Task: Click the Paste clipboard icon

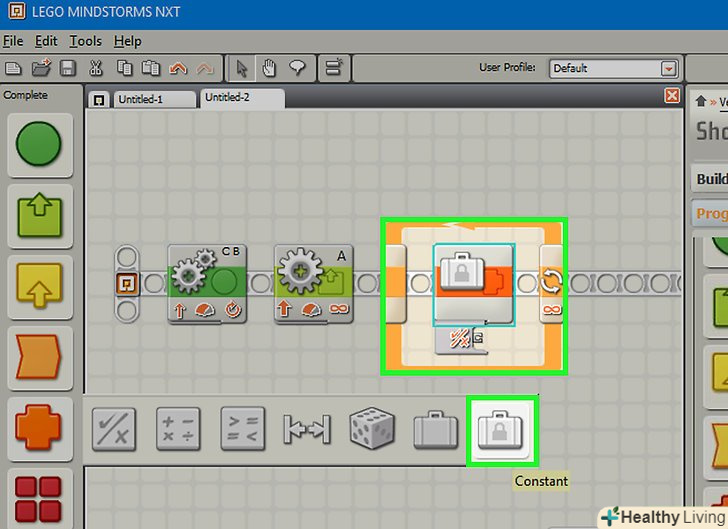Action: (150, 68)
